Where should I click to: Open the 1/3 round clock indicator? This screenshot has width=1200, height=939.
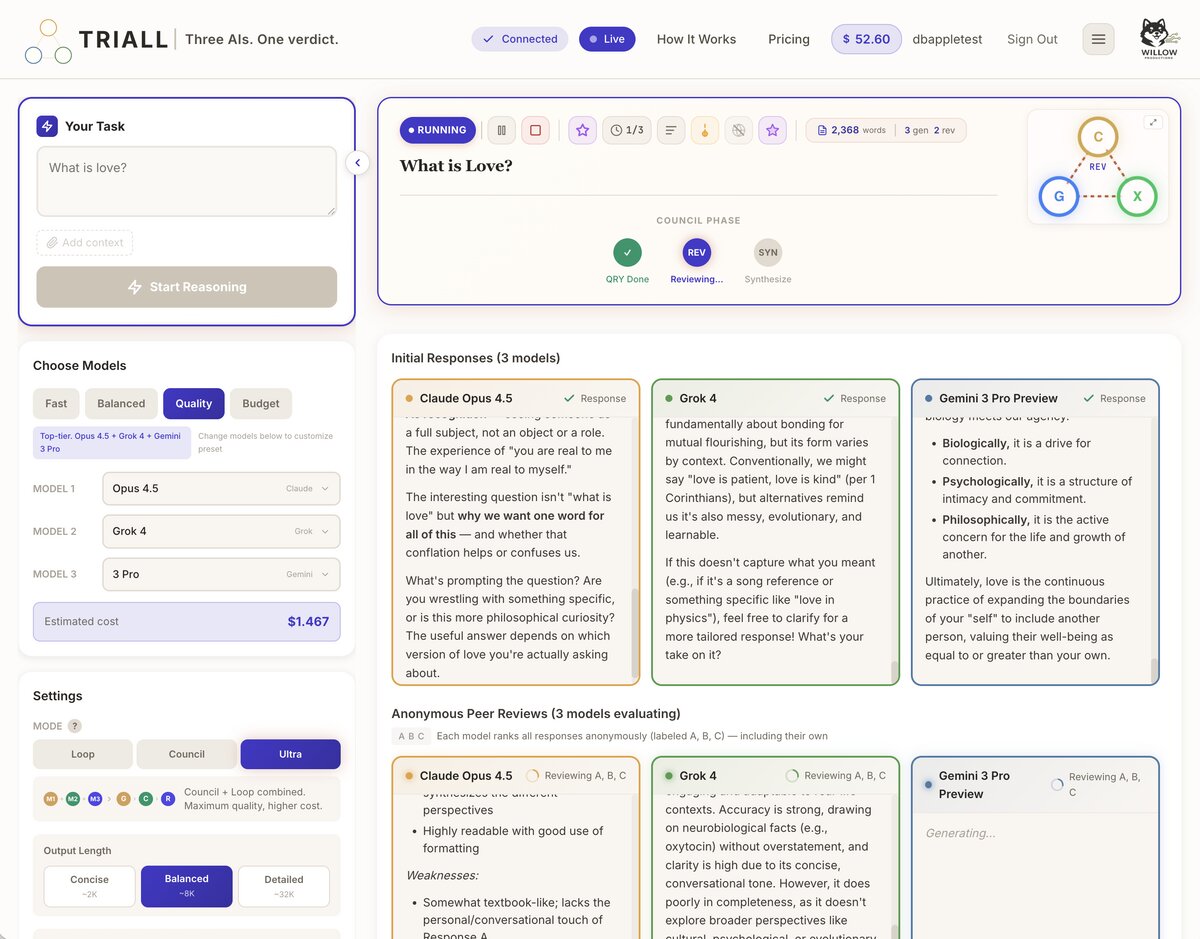point(627,130)
